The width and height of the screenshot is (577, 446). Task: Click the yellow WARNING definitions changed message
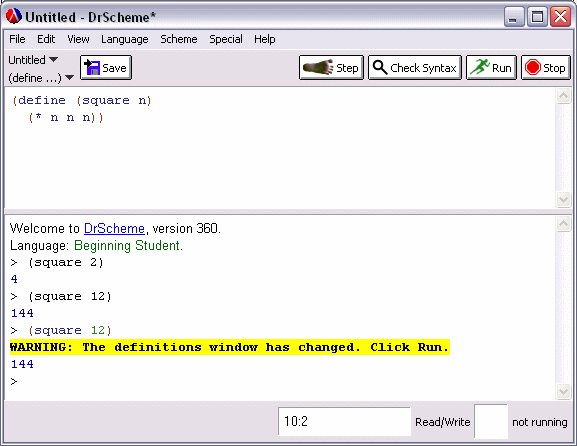point(230,347)
